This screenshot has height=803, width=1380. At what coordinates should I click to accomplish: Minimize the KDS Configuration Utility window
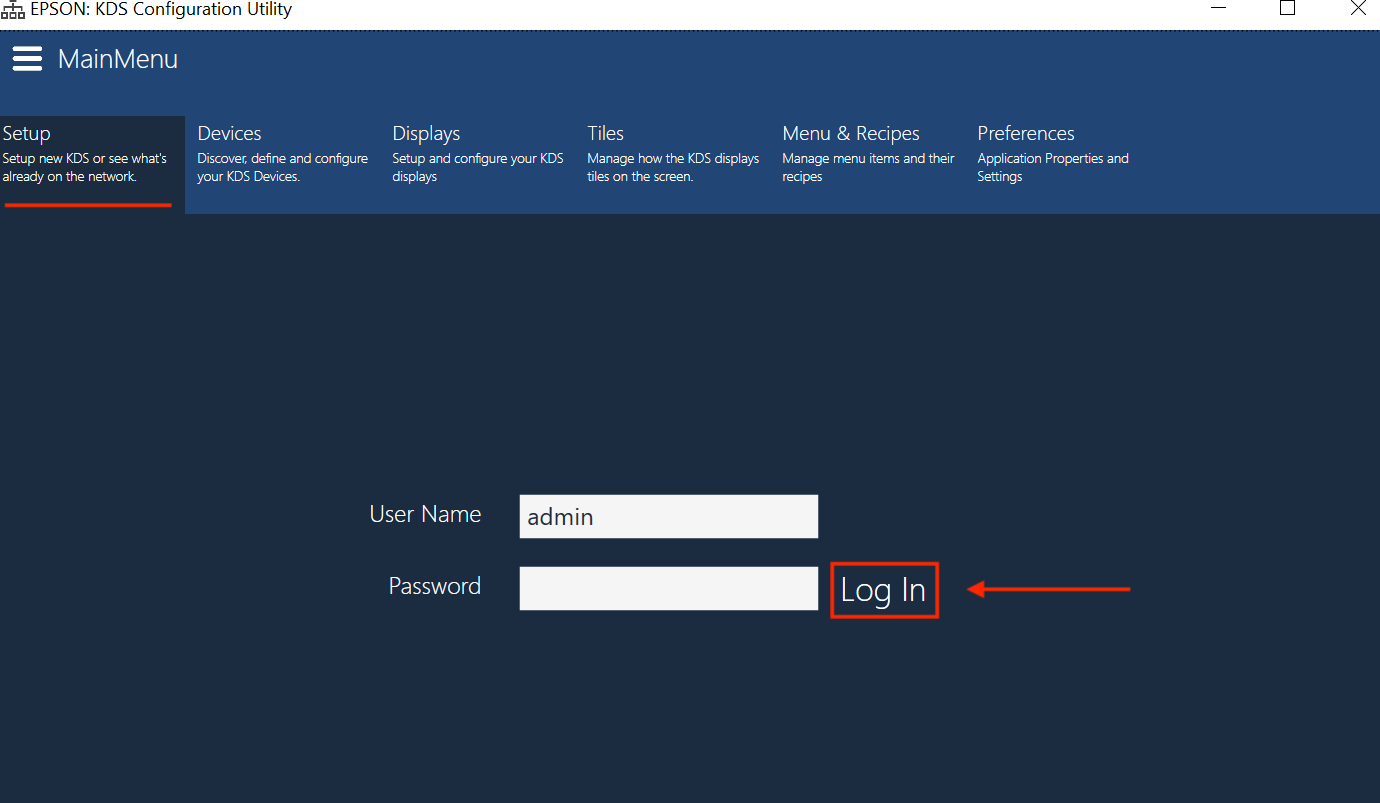(1219, 9)
